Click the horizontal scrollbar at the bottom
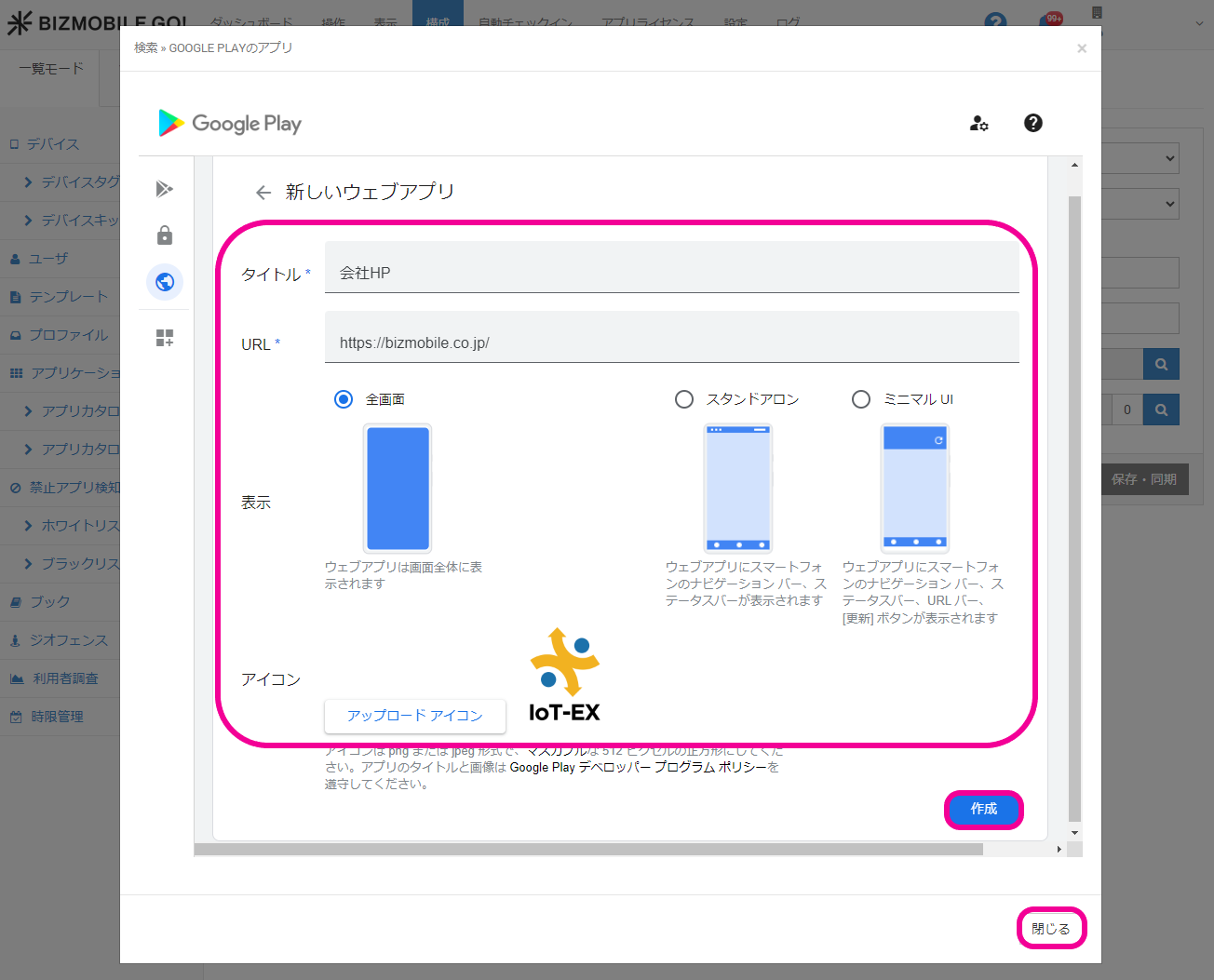1214x980 pixels. coord(588,849)
